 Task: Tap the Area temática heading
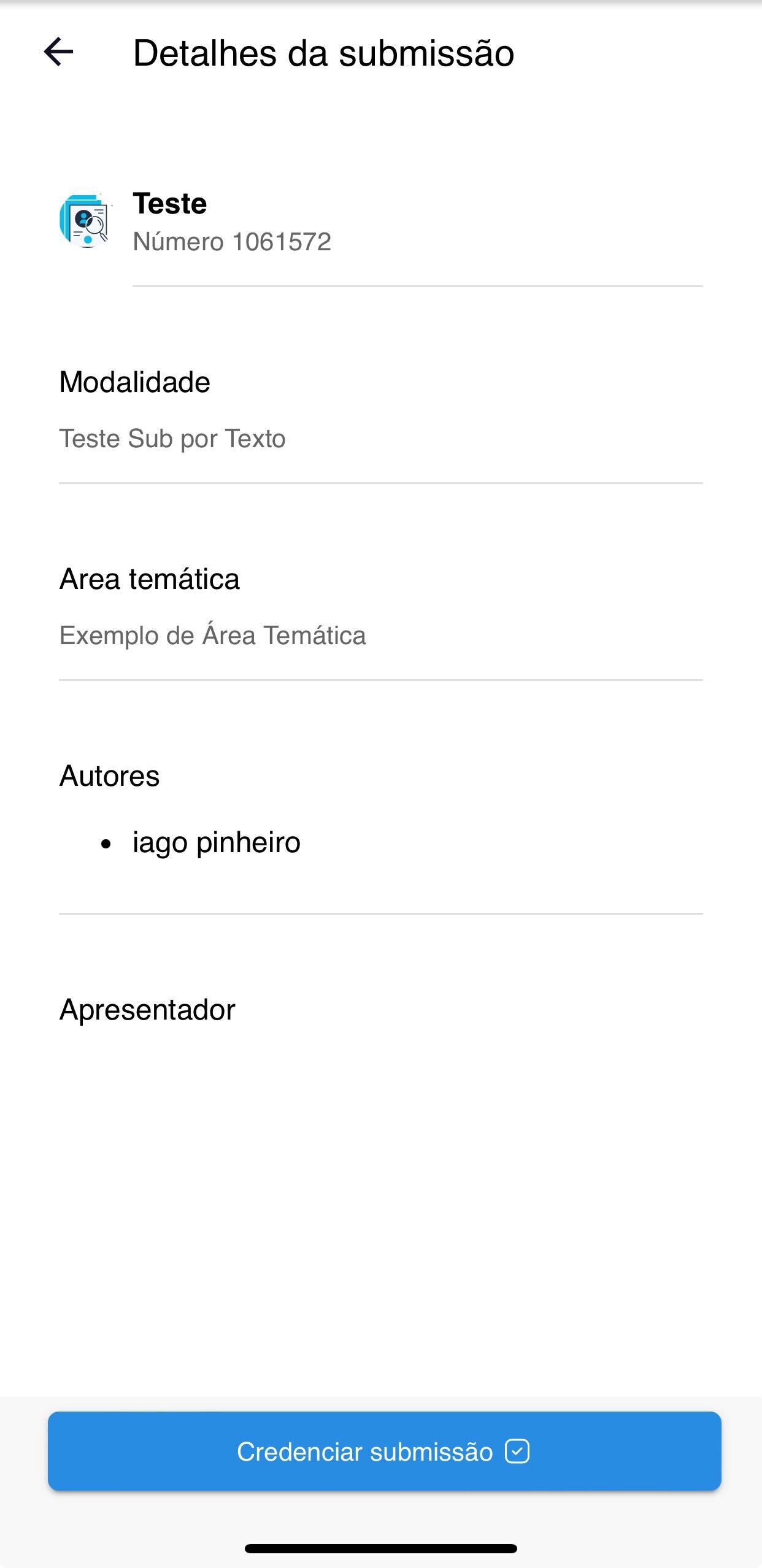click(x=149, y=579)
